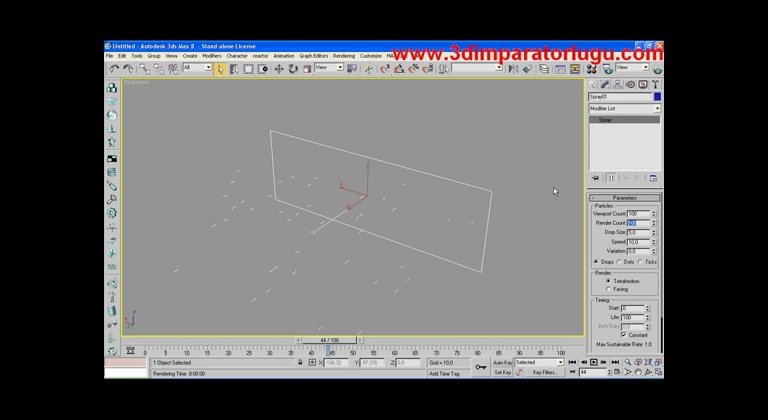Click the Set Key button
This screenshot has height=420, width=768.
coord(503,372)
